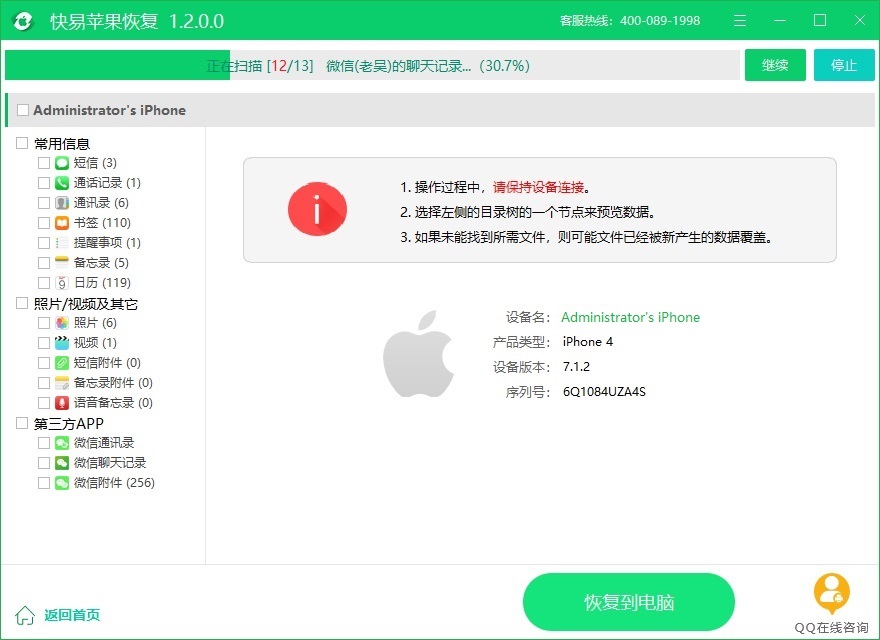
Task: Open the 书签 (110) tree node
Action: point(102,223)
